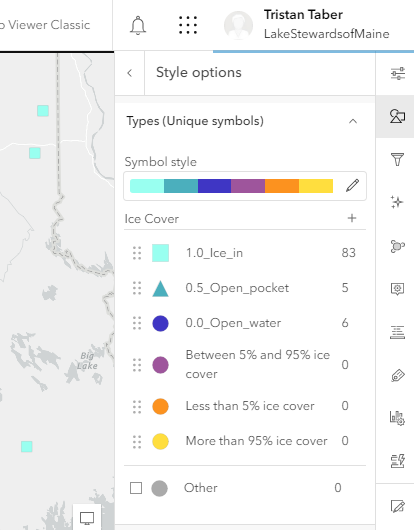Open the Effects sparkle tool
The image size is (414, 530).
(x=397, y=202)
